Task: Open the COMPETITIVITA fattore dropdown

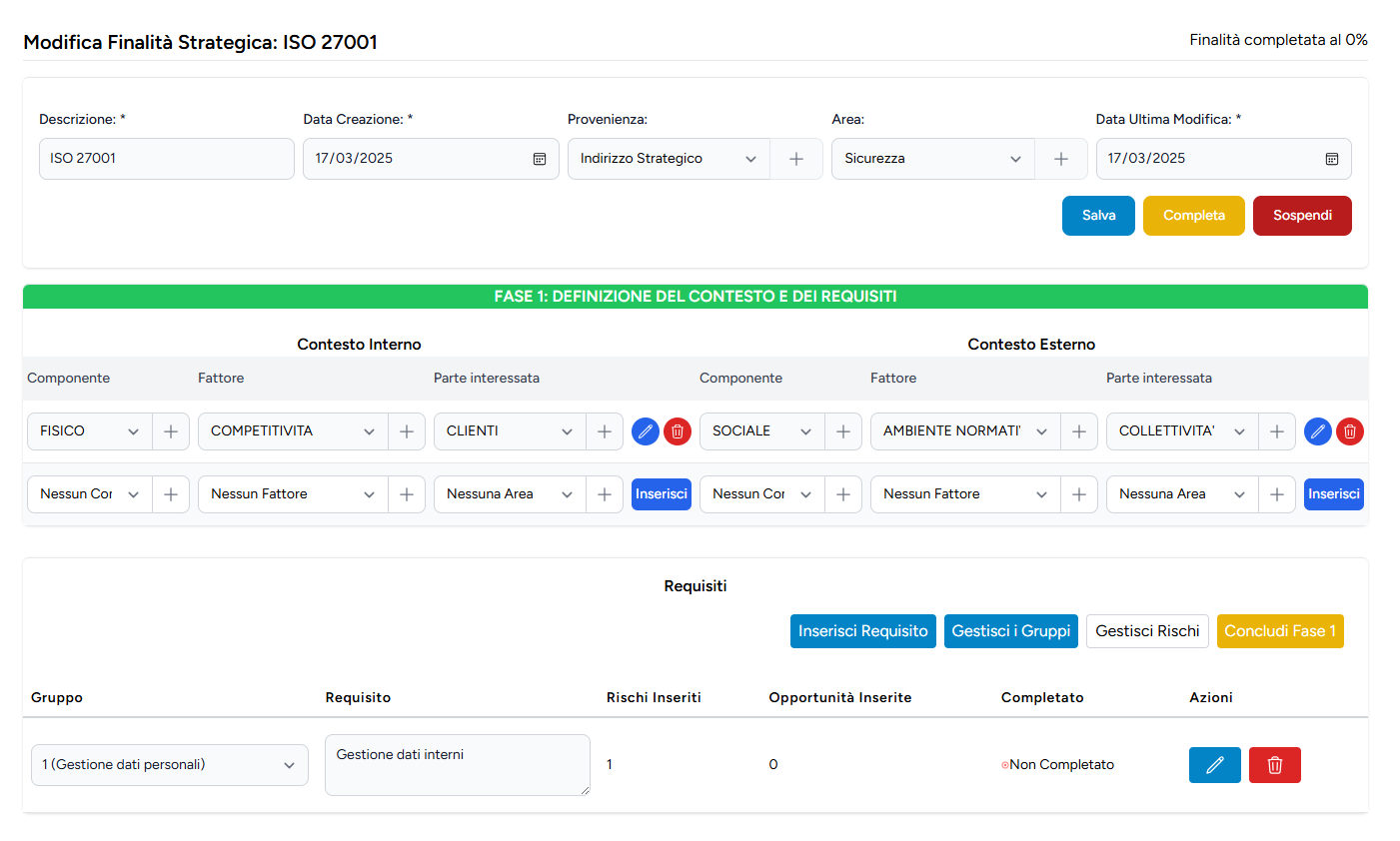Action: pyautogui.click(x=292, y=431)
